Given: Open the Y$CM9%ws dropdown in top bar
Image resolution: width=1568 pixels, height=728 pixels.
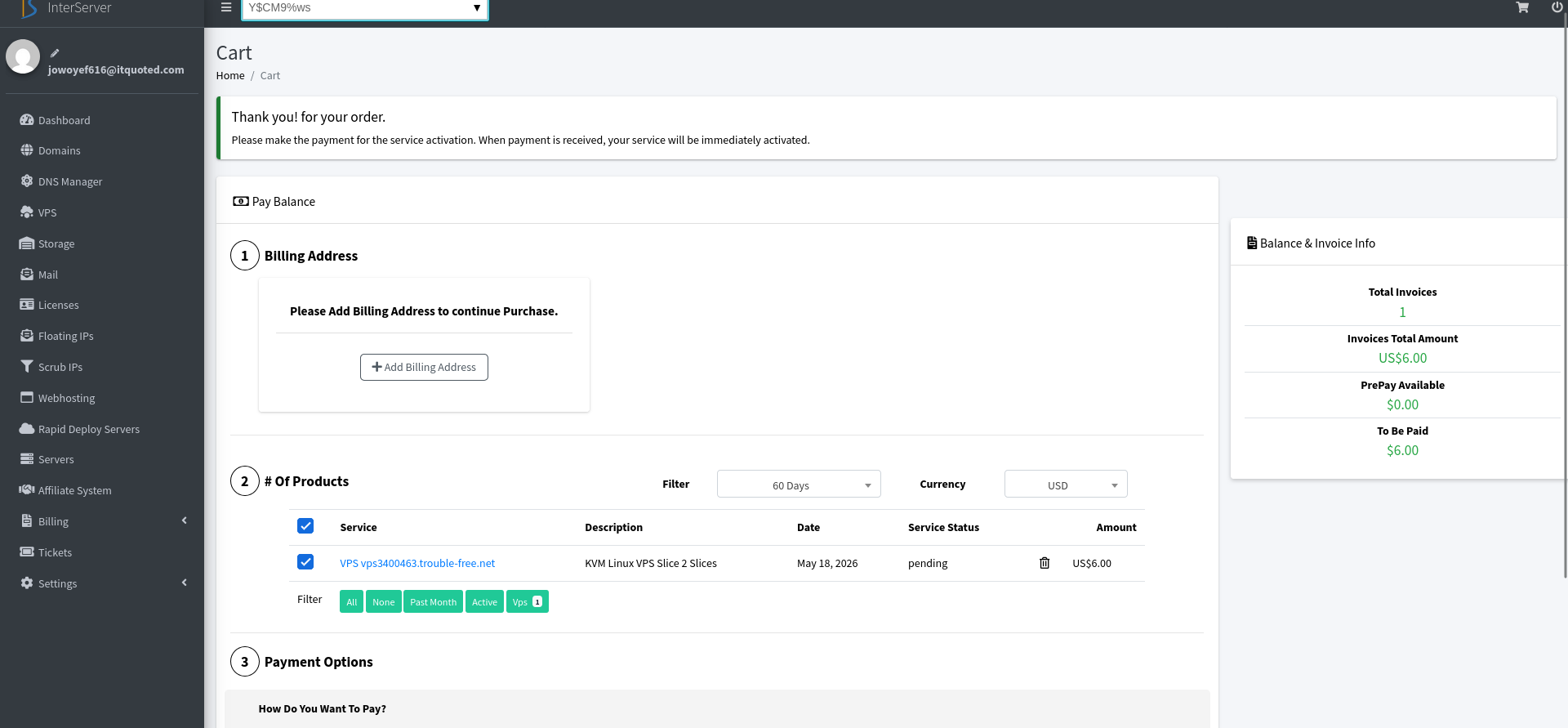Looking at the screenshot, I should (x=364, y=8).
